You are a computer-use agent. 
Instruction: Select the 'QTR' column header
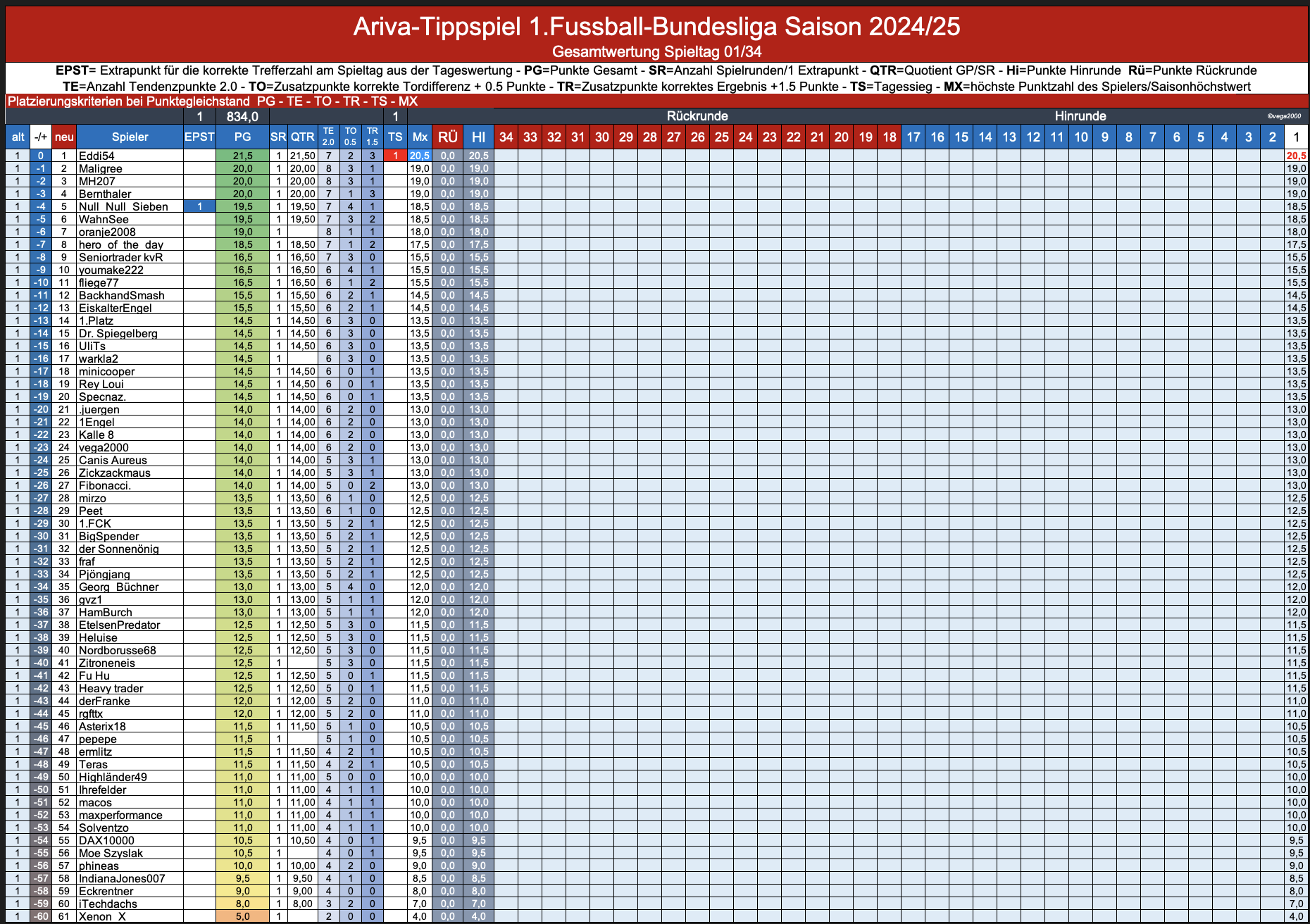[x=303, y=137]
